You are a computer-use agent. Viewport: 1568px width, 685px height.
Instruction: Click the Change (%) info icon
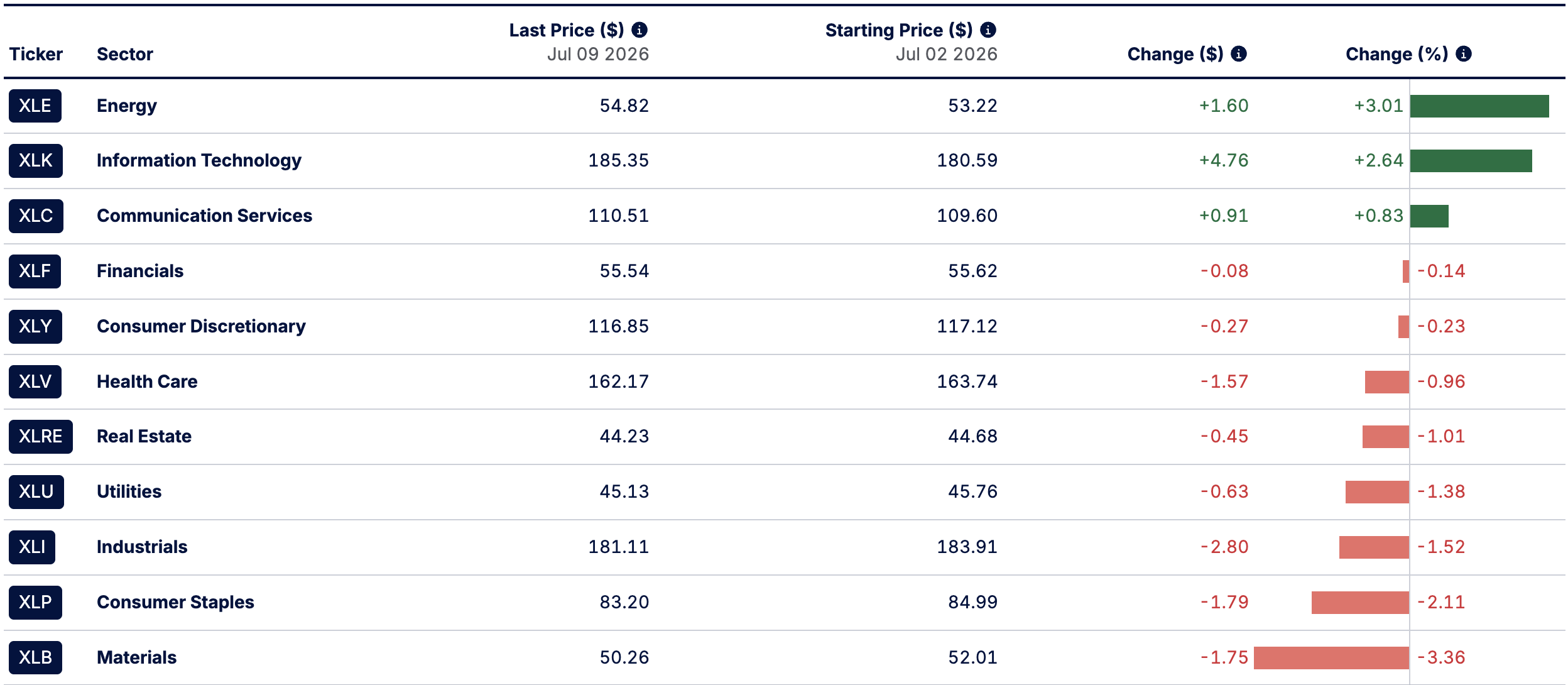pos(1464,53)
